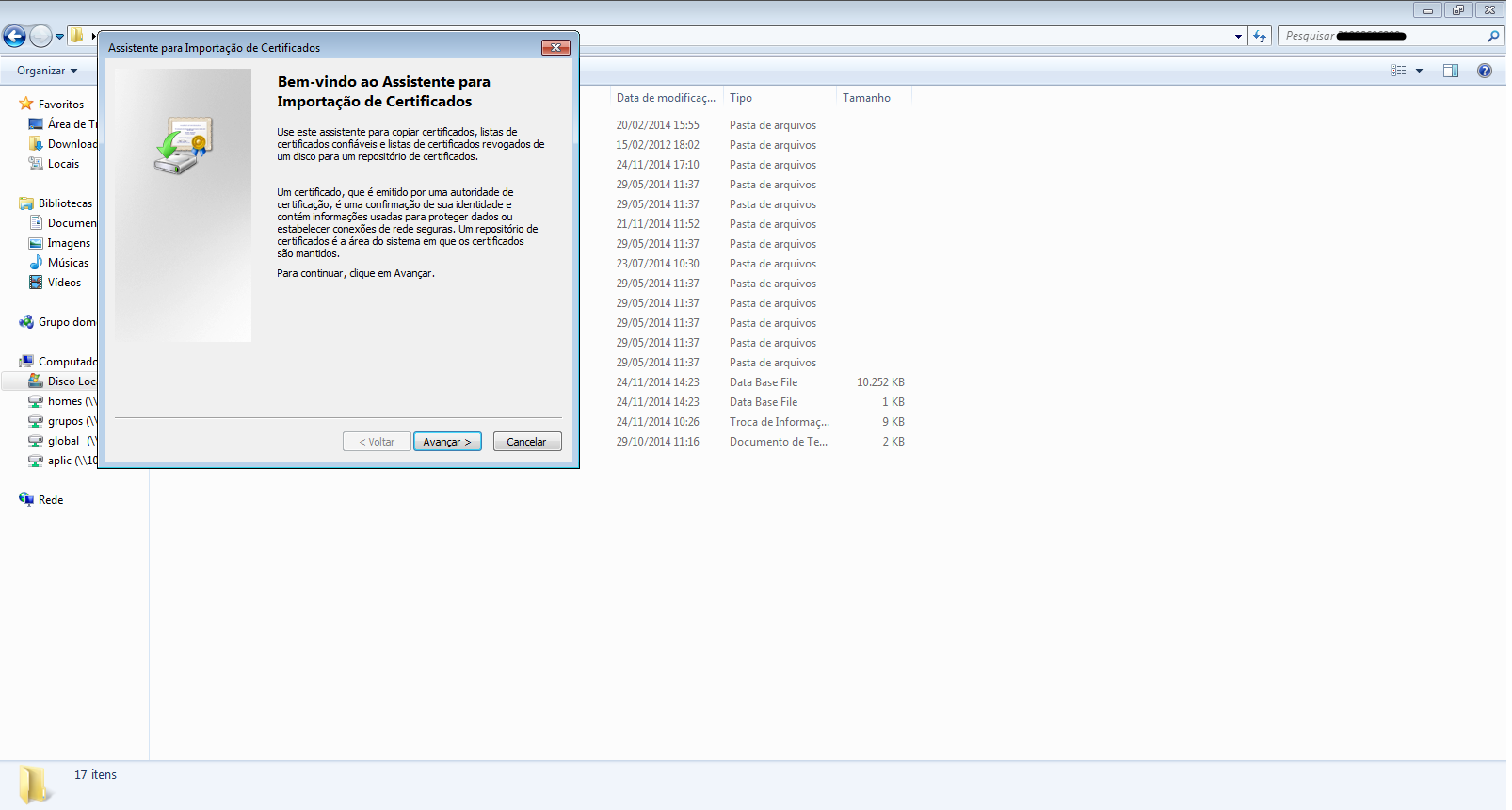Click the refresh icon beside address bar
This screenshot has height=810, width=1512.
point(1260,37)
